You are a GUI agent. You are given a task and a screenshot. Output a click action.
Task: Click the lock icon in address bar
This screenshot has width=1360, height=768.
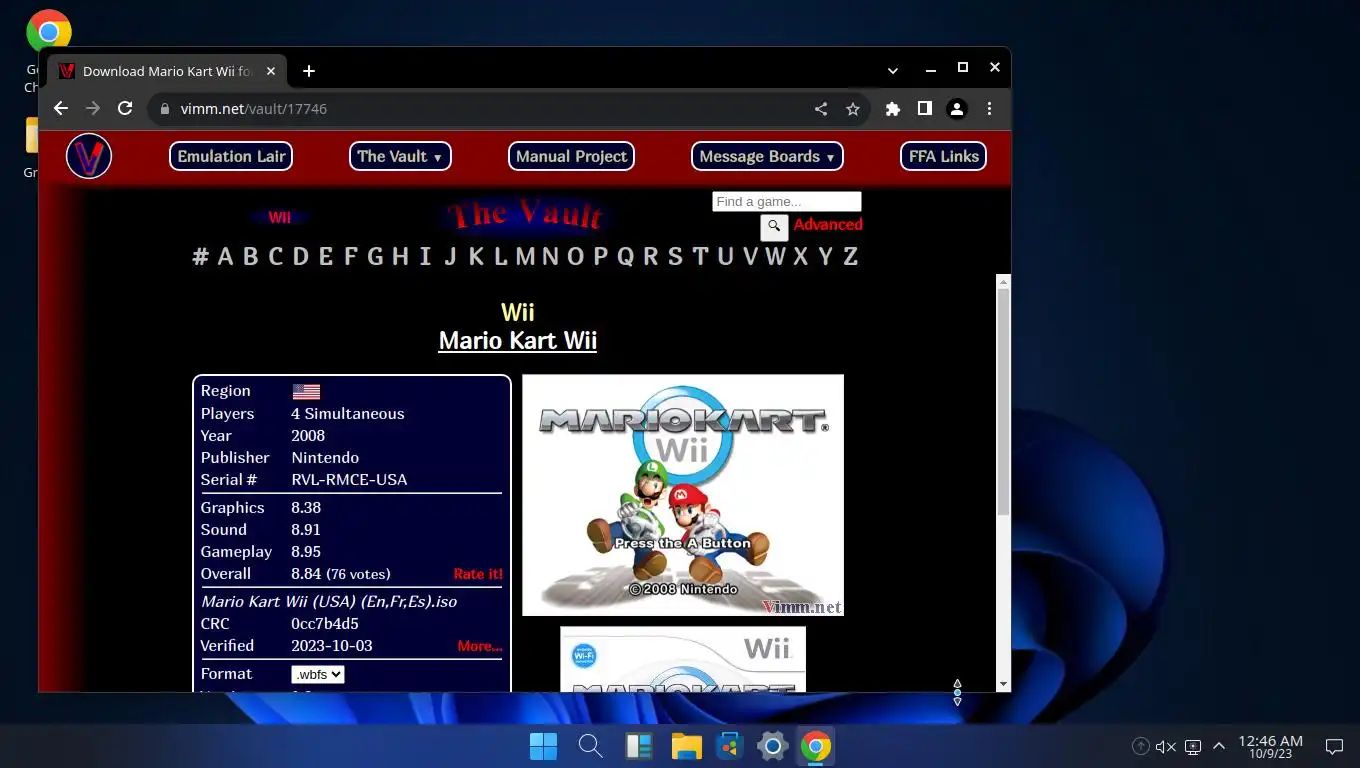(x=165, y=109)
